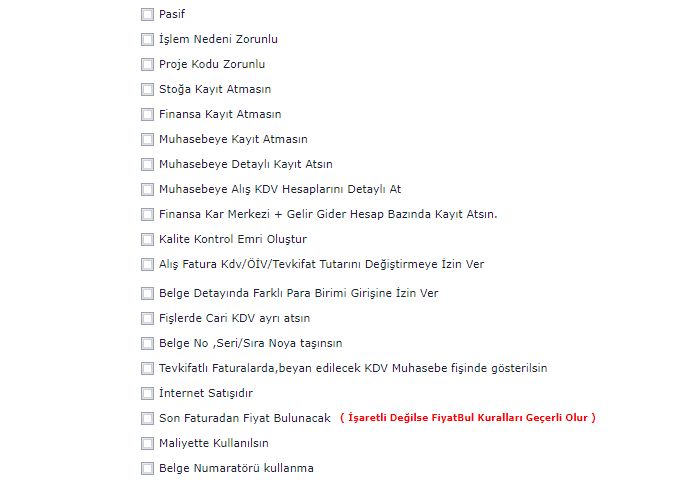This screenshot has width=683, height=482.
Task: Tick the Proje Kodu Zorunlu checkbox
Action: [148, 65]
